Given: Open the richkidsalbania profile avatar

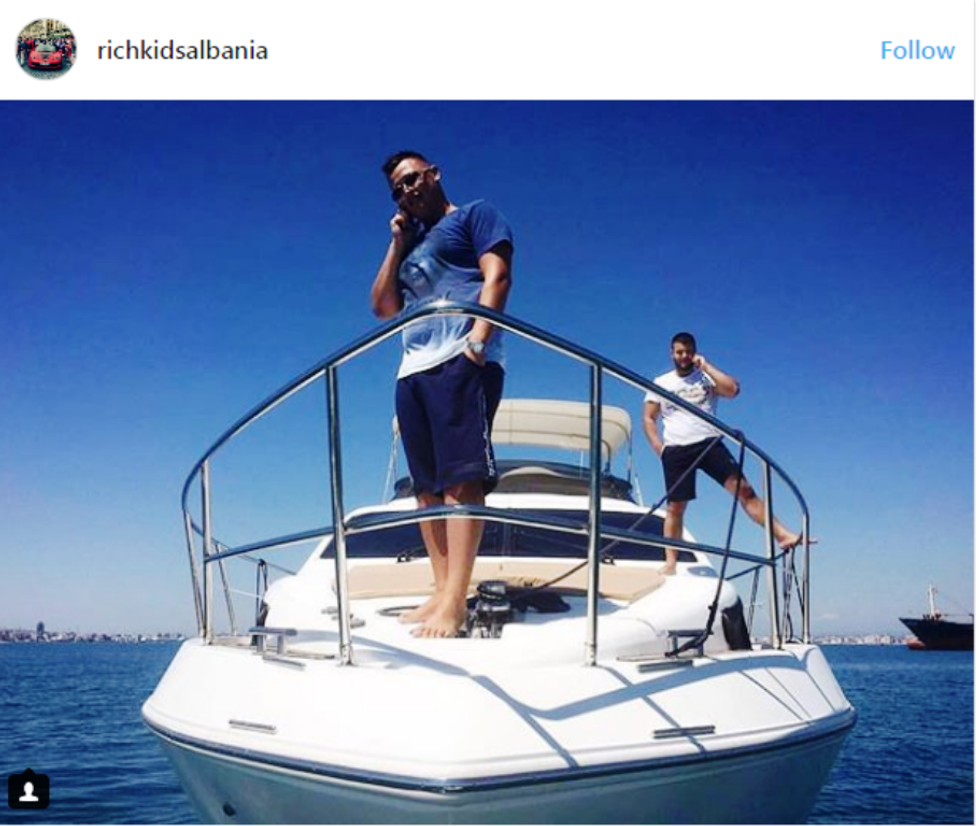Looking at the screenshot, I should click(x=46, y=49).
